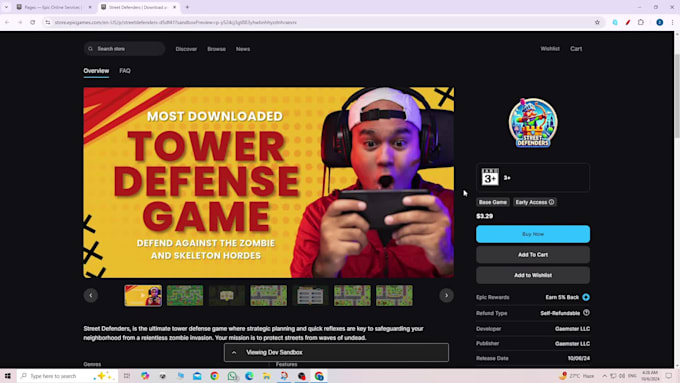Viewport: 680px width, 383px height.
Task: Click the light blue extension icon
Action: point(615,22)
